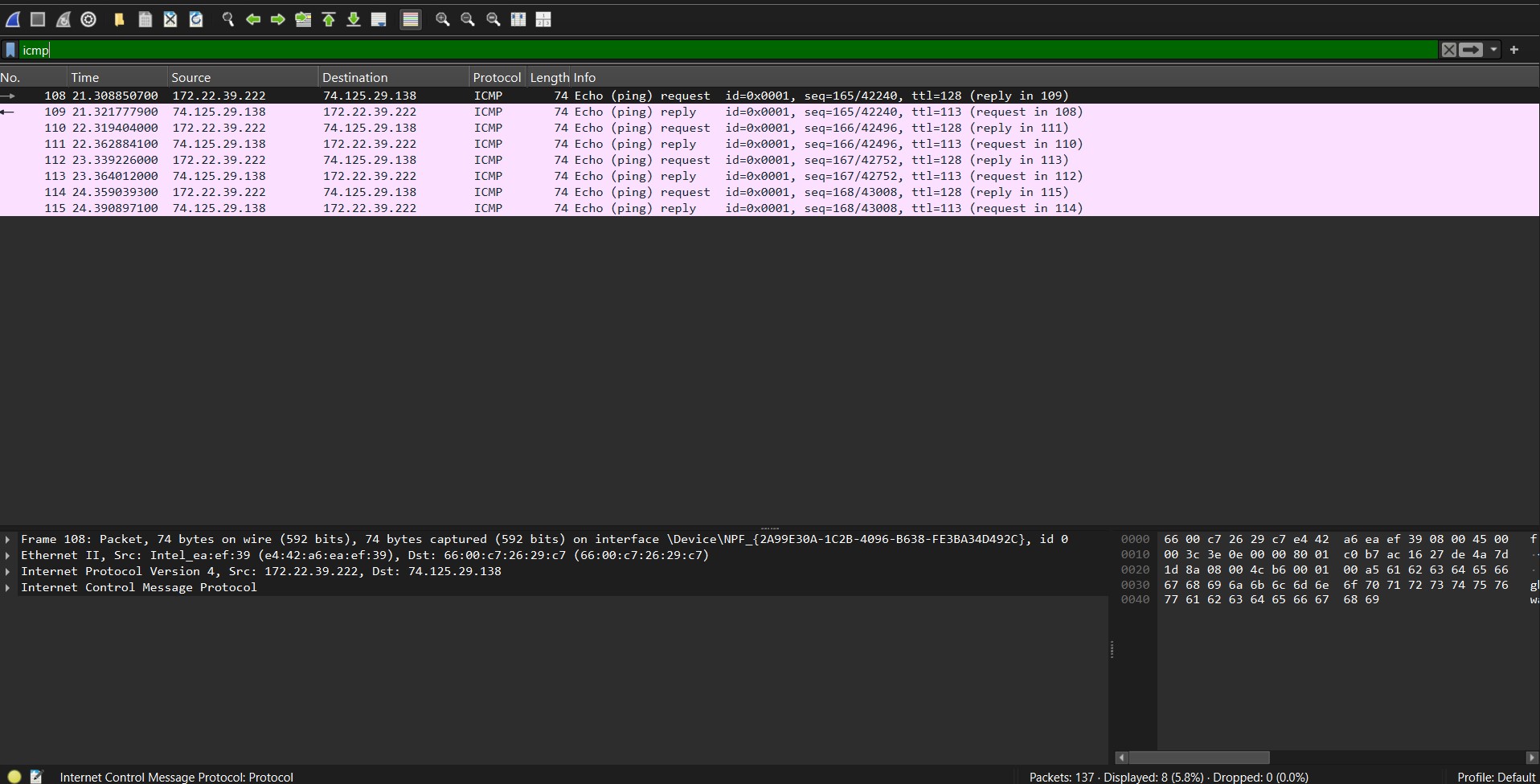Select packet 114 echo request row
The image size is (1540, 784).
click(770, 192)
